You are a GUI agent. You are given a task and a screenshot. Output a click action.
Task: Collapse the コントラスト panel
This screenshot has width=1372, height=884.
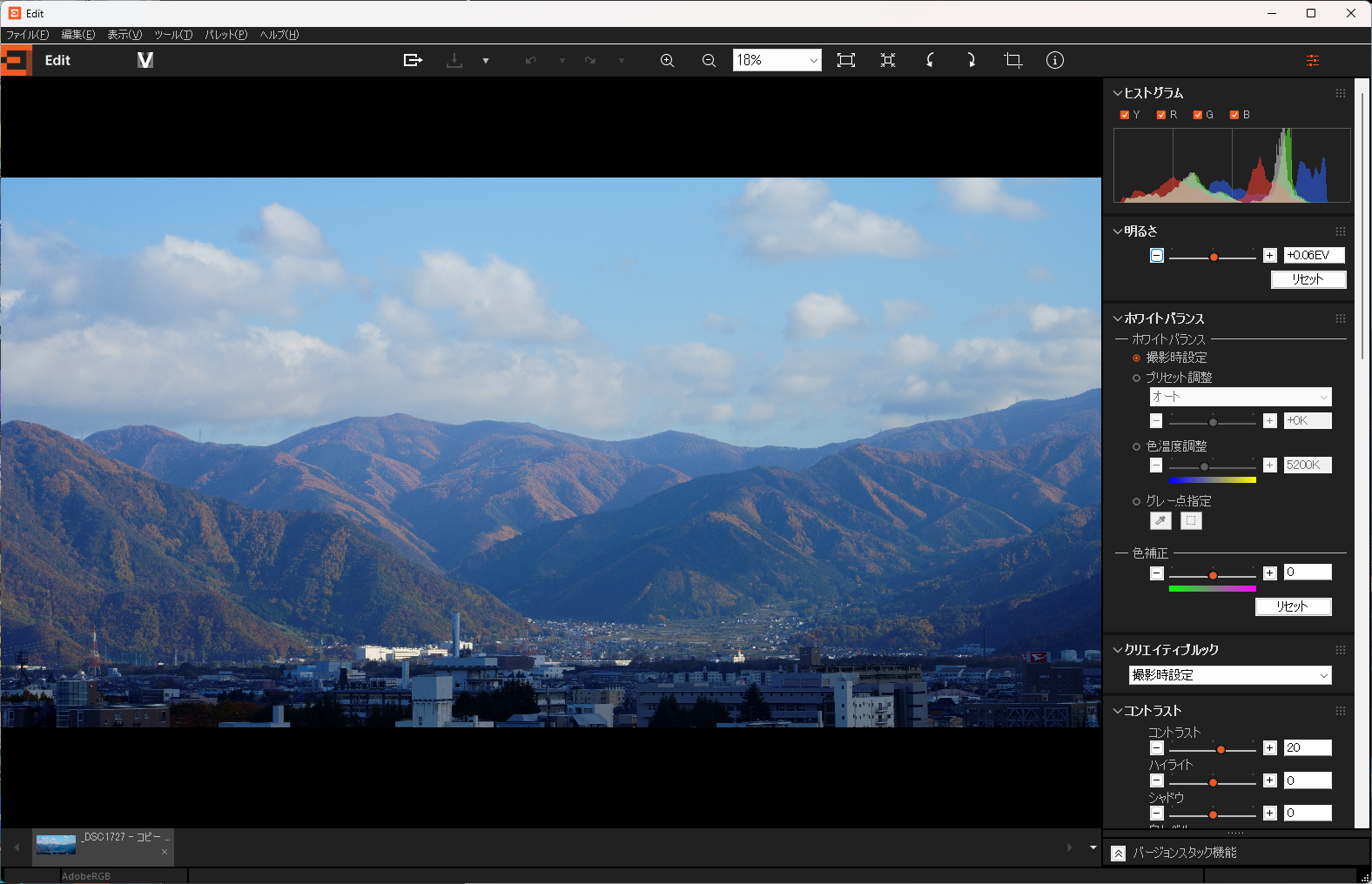1118,711
